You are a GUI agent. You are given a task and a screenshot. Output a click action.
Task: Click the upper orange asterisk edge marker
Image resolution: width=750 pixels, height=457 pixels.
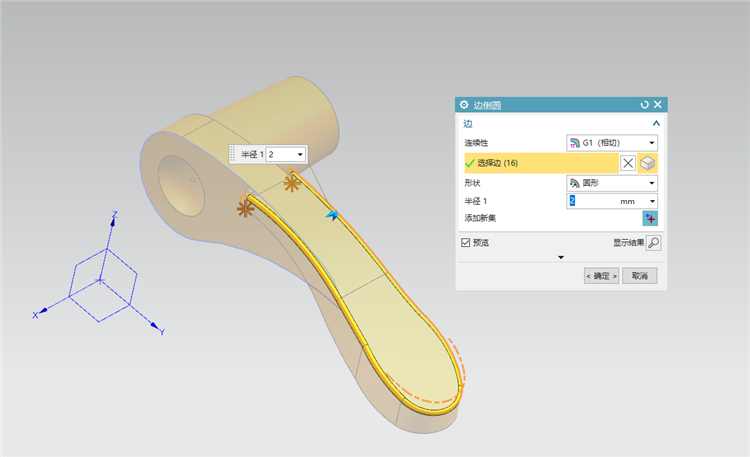point(292,182)
